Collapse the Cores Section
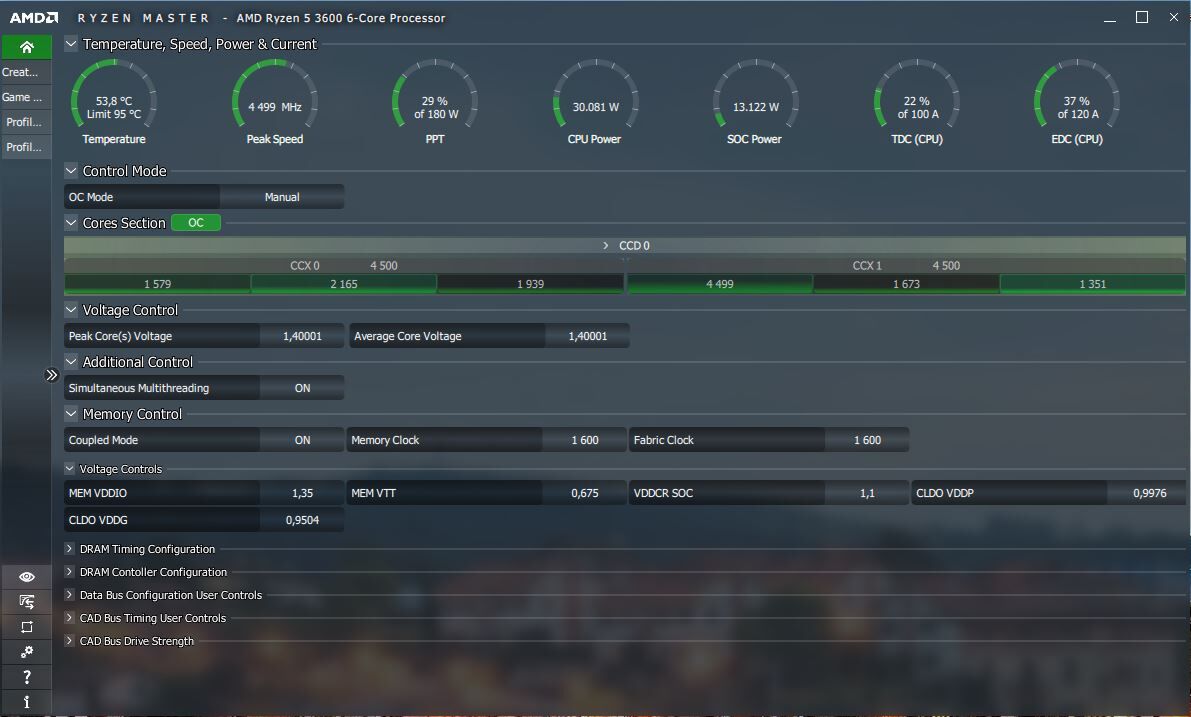This screenshot has height=717, width=1191. pos(71,223)
